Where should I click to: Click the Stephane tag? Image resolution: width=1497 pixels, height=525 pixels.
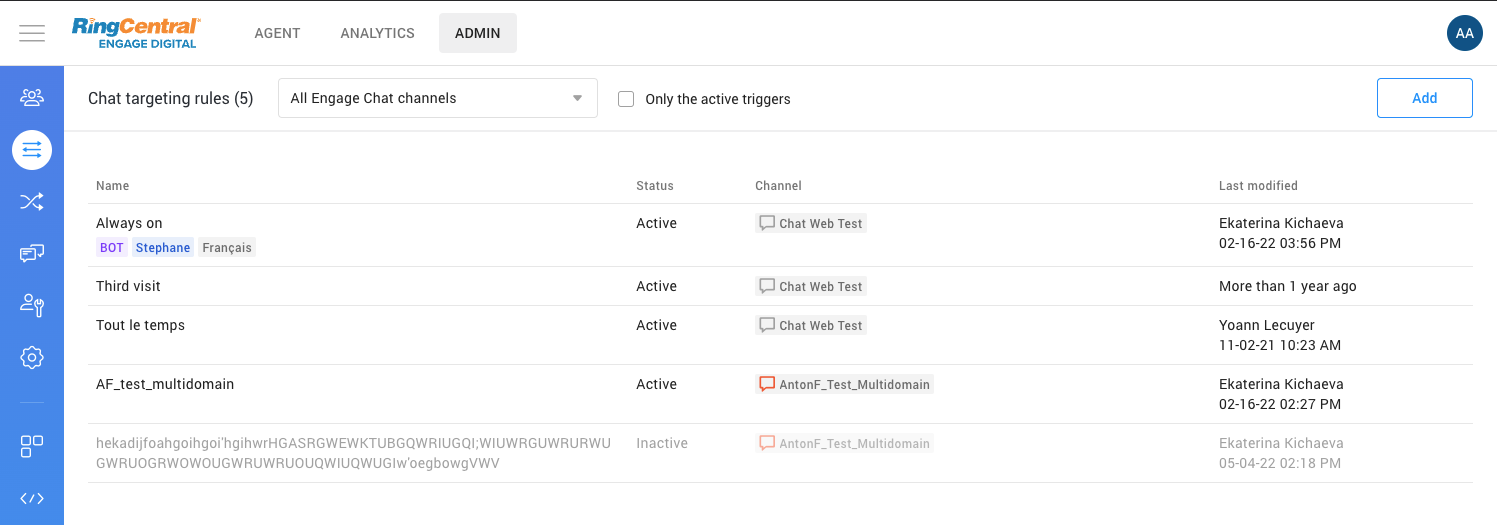coord(163,247)
